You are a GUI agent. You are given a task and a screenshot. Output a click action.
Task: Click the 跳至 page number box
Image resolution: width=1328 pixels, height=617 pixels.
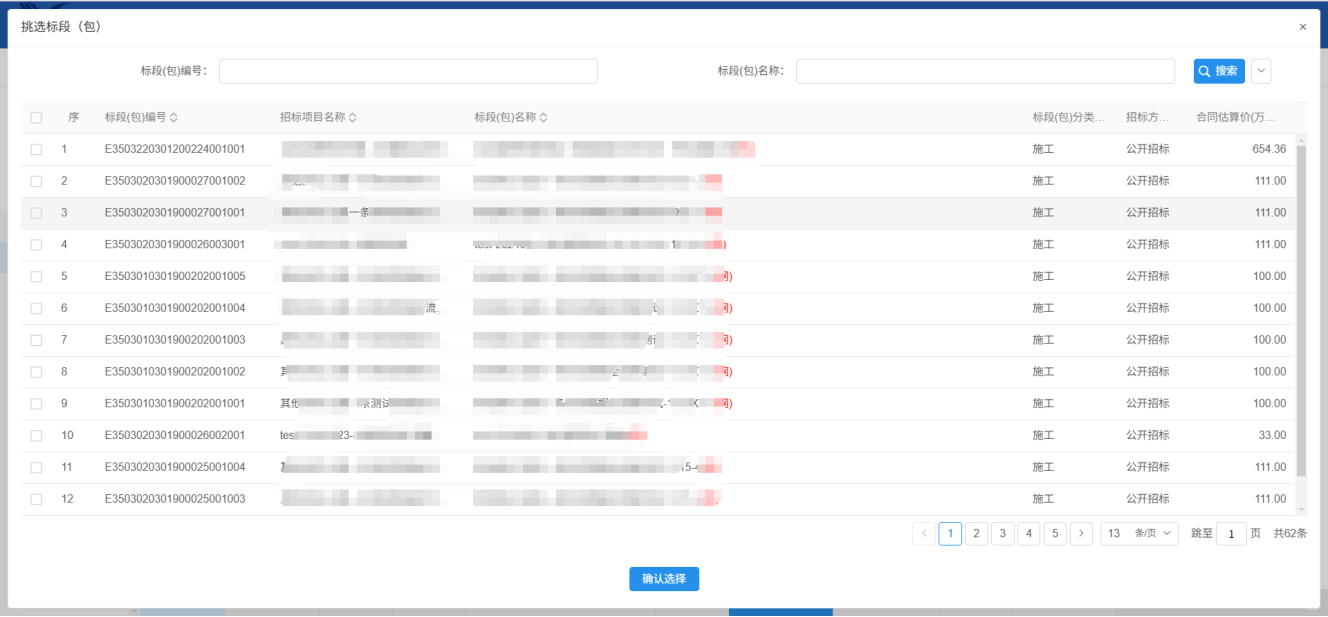pyautogui.click(x=1231, y=534)
